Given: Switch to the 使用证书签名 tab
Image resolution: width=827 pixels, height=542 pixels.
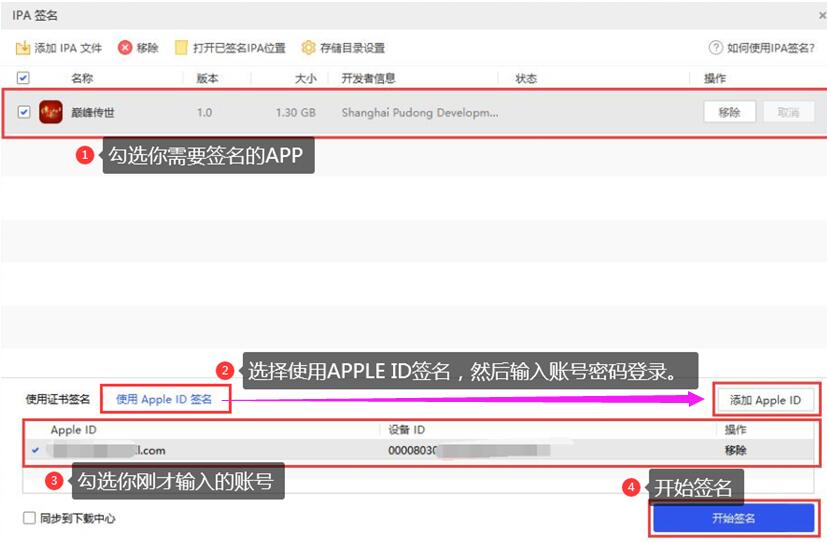Looking at the screenshot, I should click(58, 400).
